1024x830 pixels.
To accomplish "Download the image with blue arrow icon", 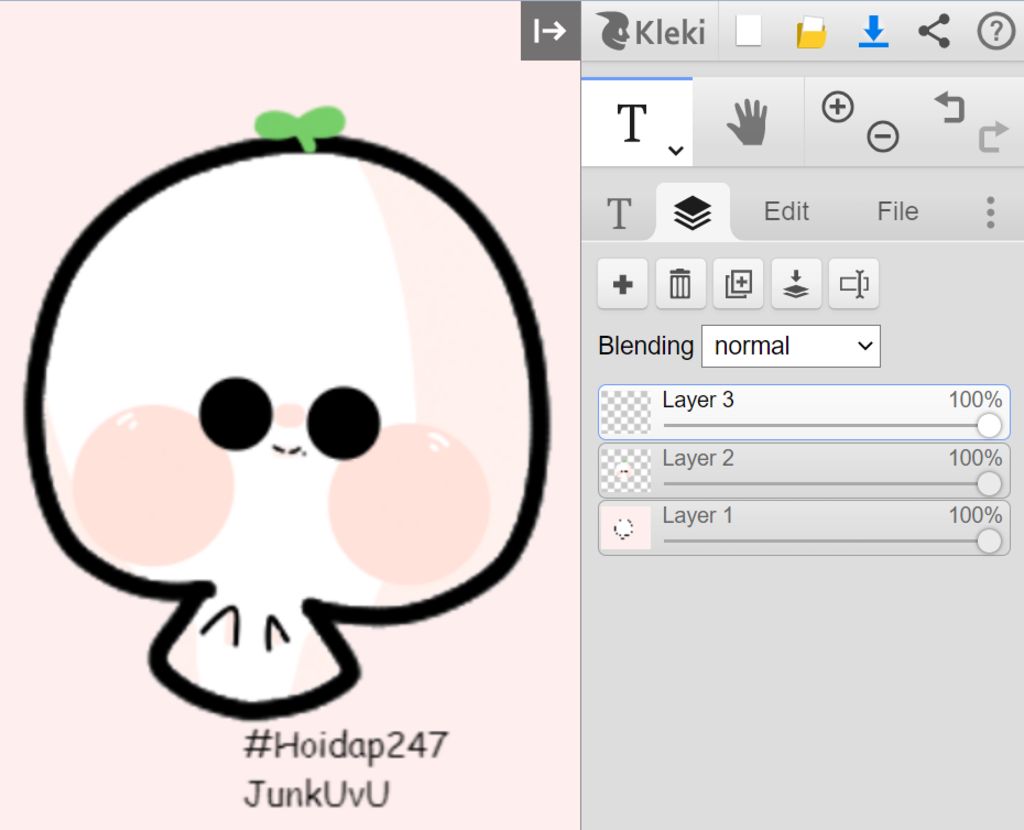I will tap(873, 32).
